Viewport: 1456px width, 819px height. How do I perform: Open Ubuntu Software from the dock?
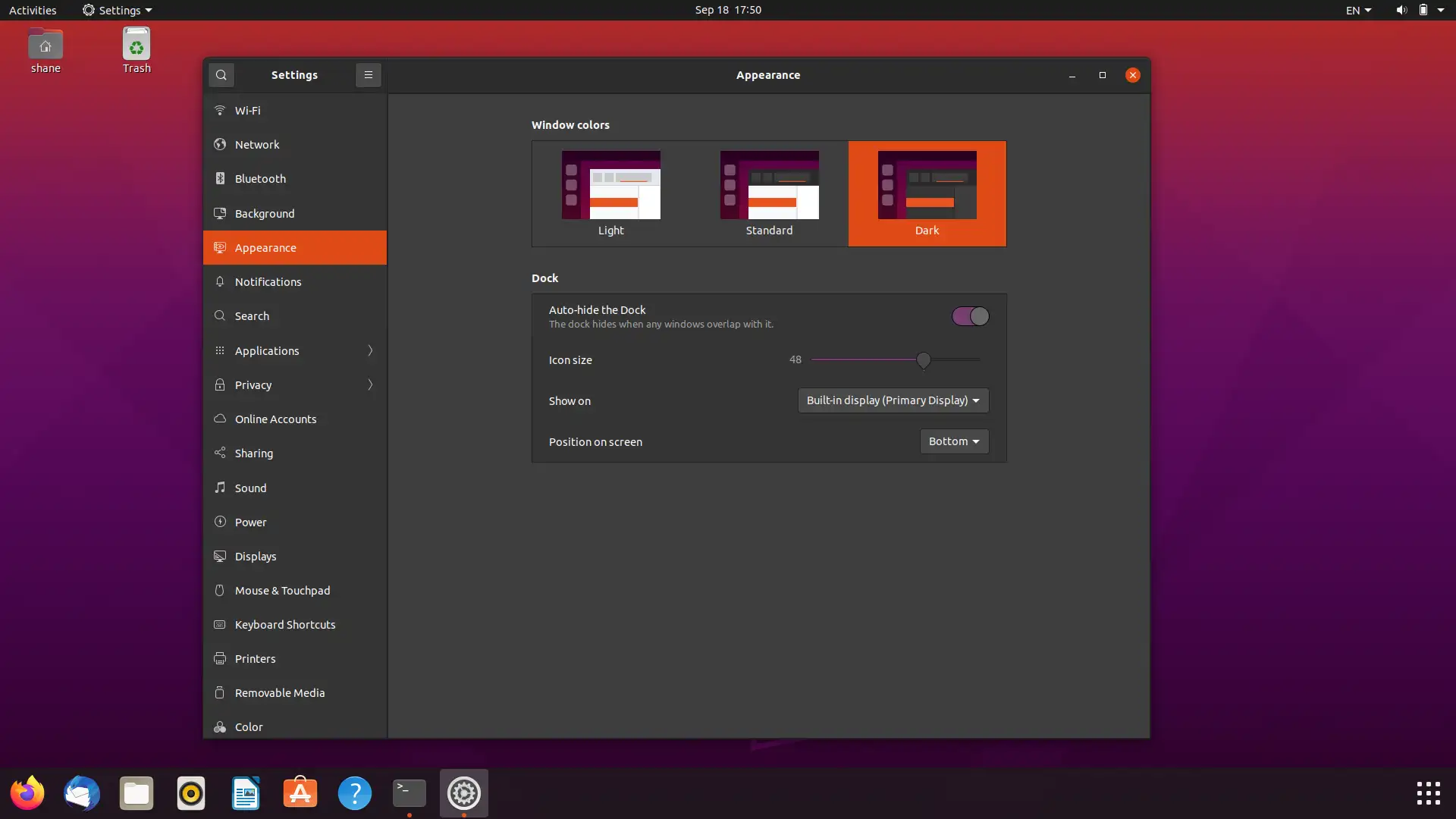click(300, 793)
